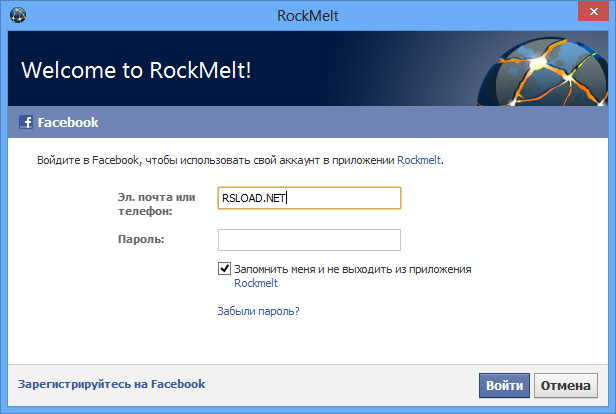This screenshot has height=414, width=616.
Task: Focus the email or phone field
Action: pyautogui.click(x=309, y=198)
